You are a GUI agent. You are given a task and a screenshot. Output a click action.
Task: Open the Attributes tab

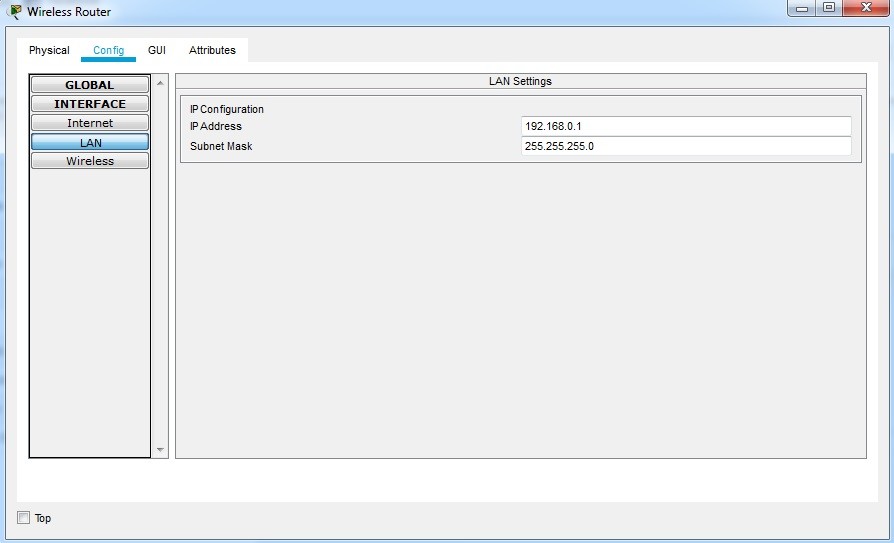pos(212,50)
